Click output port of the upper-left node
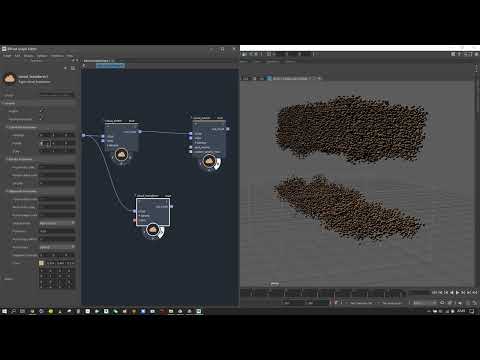480x360 pixels. (140, 132)
